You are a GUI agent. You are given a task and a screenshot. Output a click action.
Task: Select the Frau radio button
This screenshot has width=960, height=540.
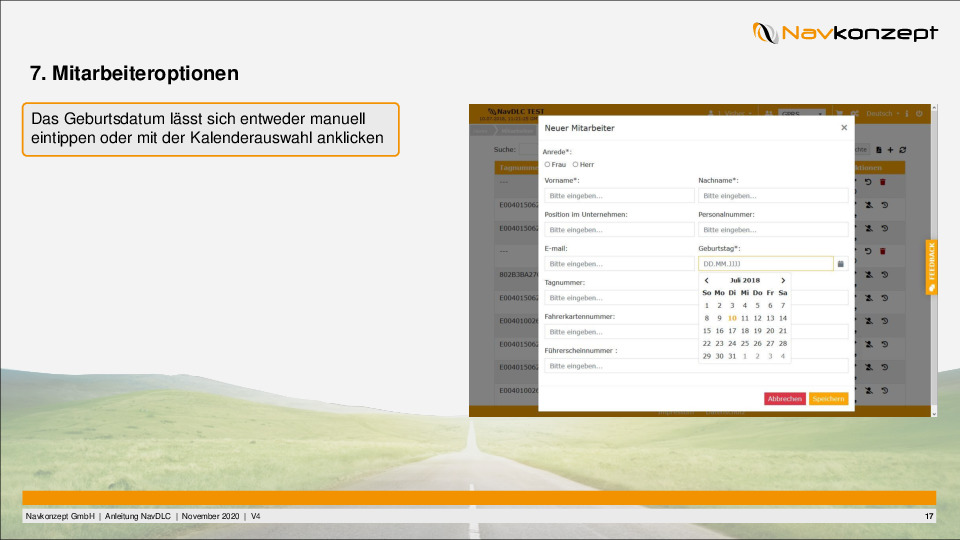pos(547,164)
